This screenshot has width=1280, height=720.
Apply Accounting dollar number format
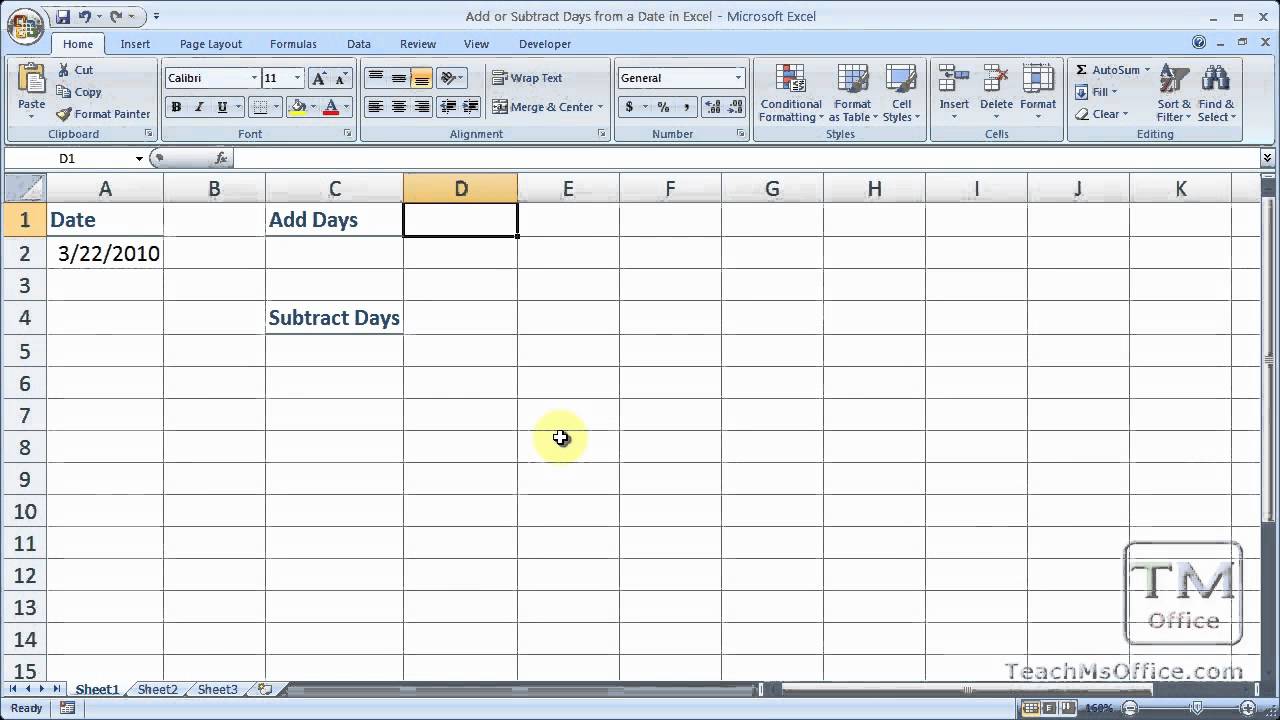(629, 107)
